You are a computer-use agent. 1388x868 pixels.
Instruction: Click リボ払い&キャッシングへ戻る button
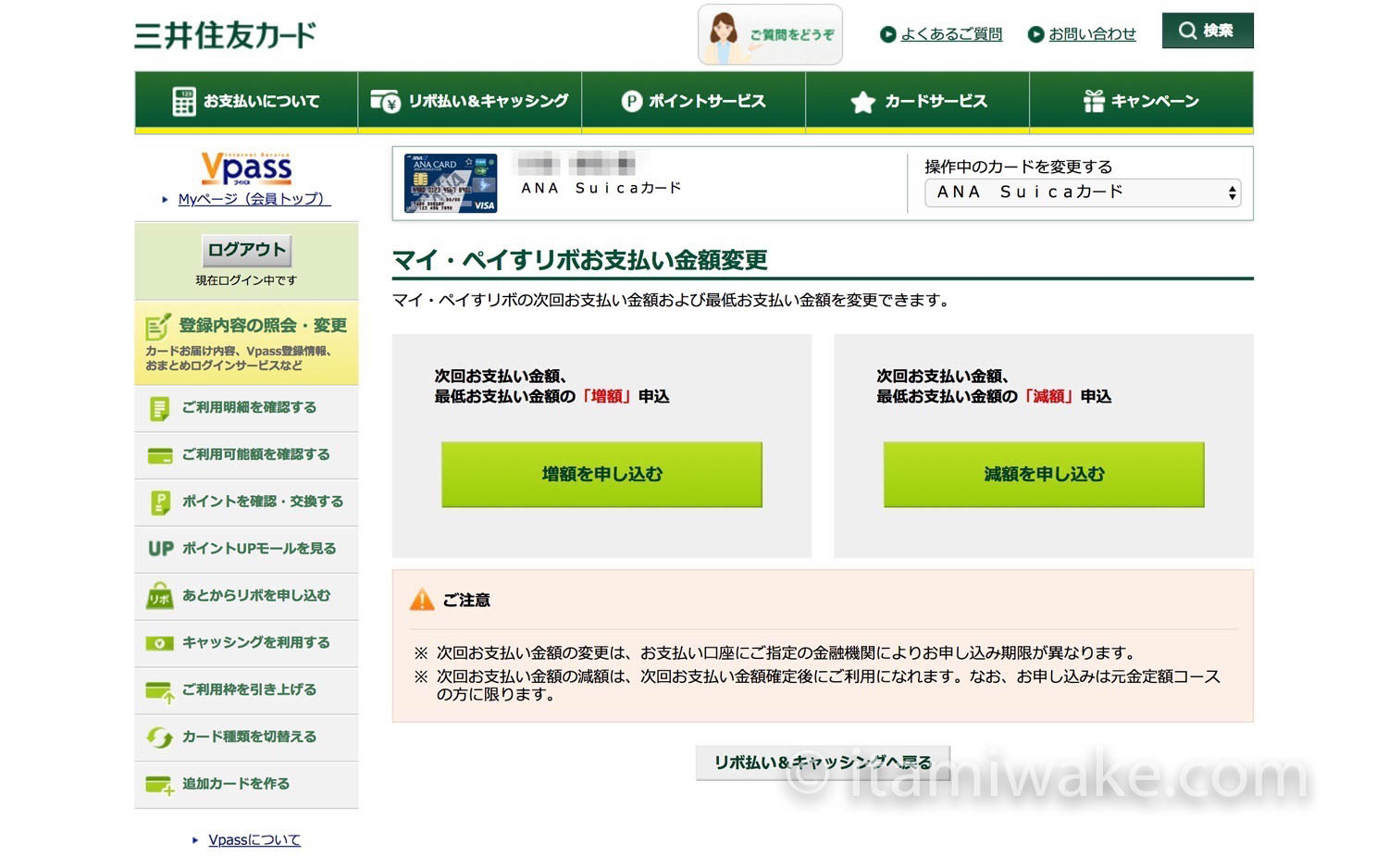(x=823, y=763)
